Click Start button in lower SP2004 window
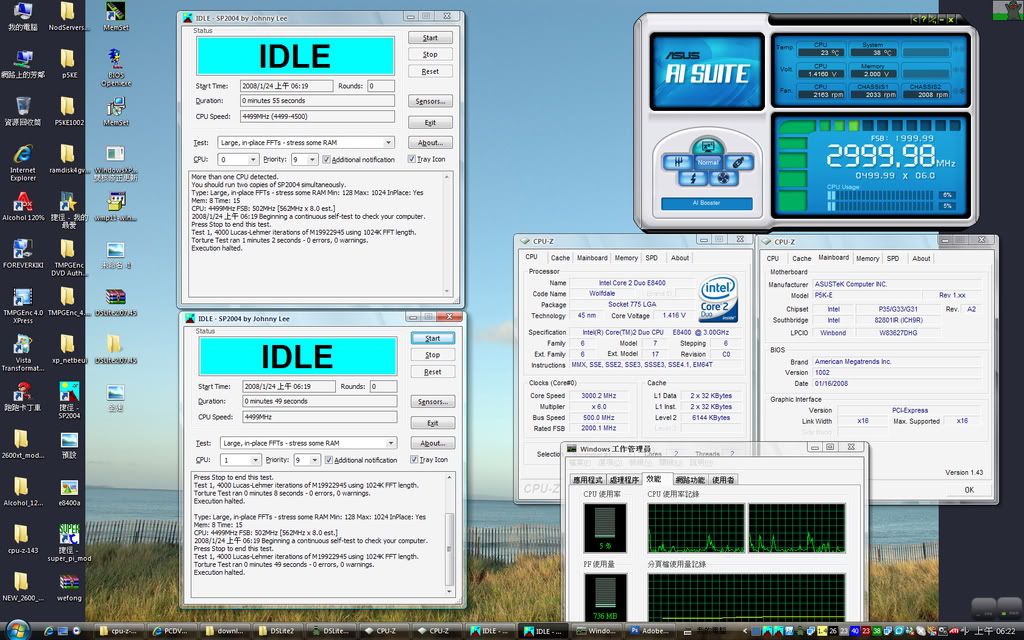This screenshot has height=640, width=1024. coord(432,338)
